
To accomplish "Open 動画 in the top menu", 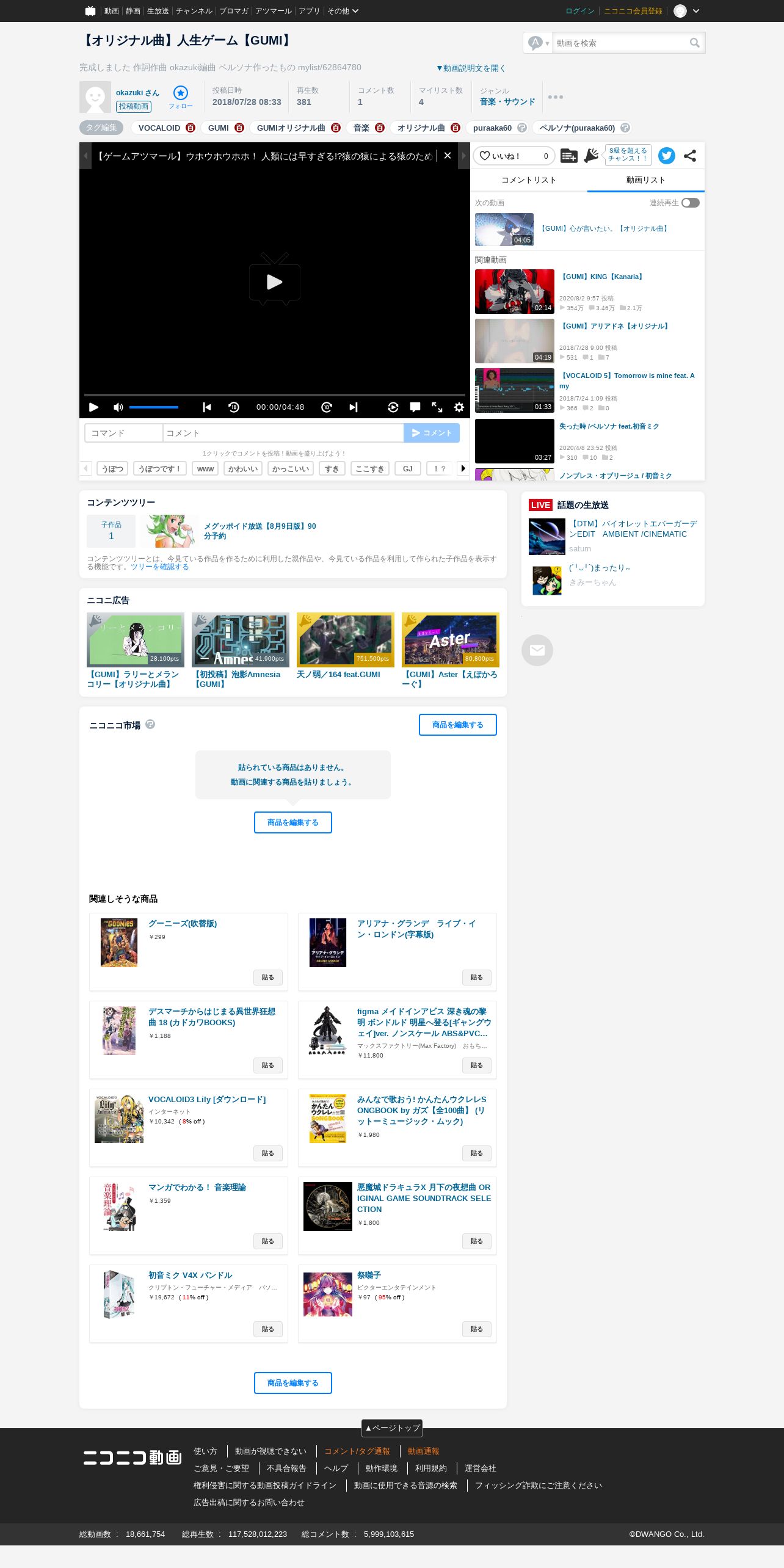I will pyautogui.click(x=112, y=11).
